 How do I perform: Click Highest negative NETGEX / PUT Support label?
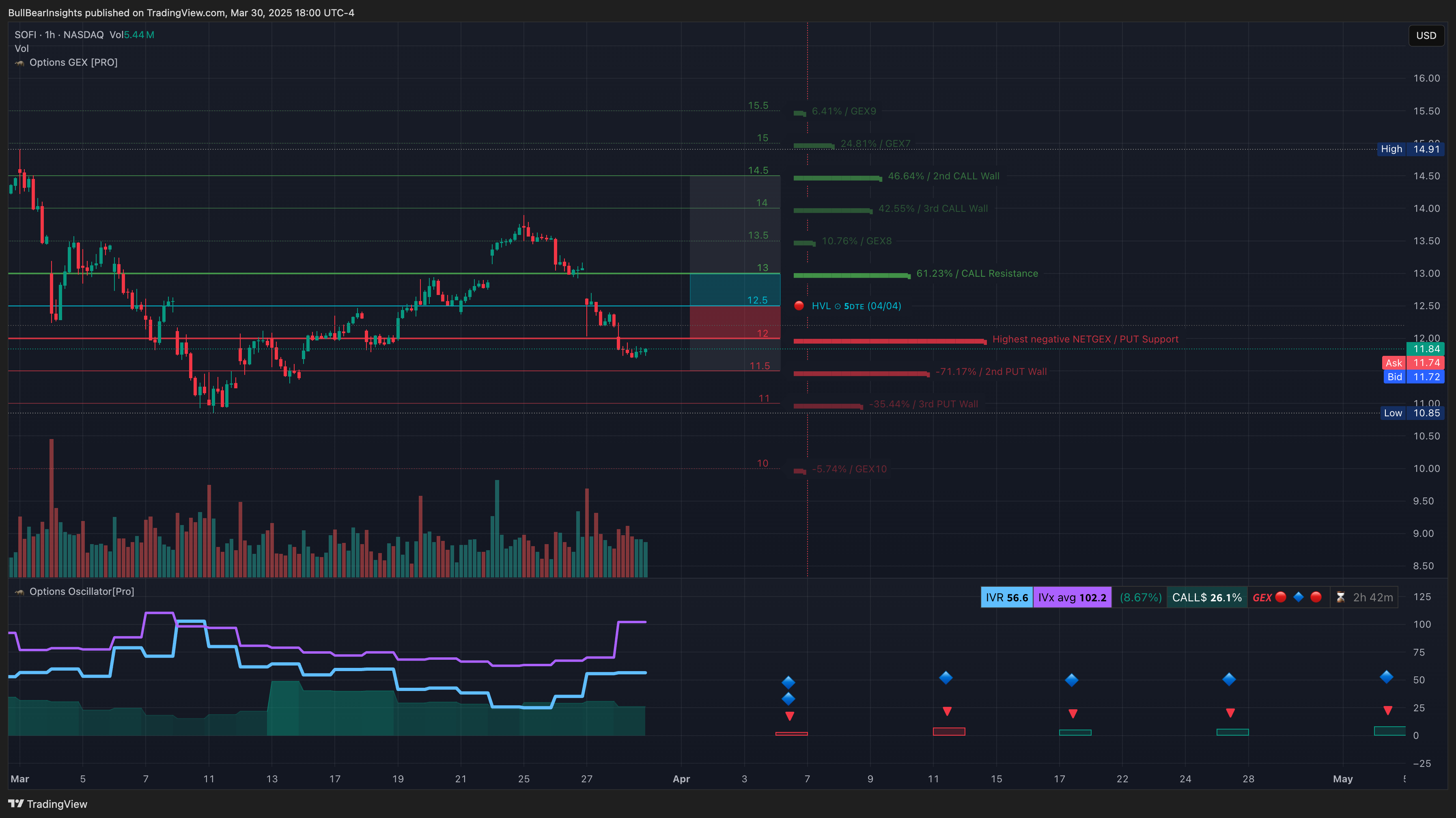[1085, 339]
